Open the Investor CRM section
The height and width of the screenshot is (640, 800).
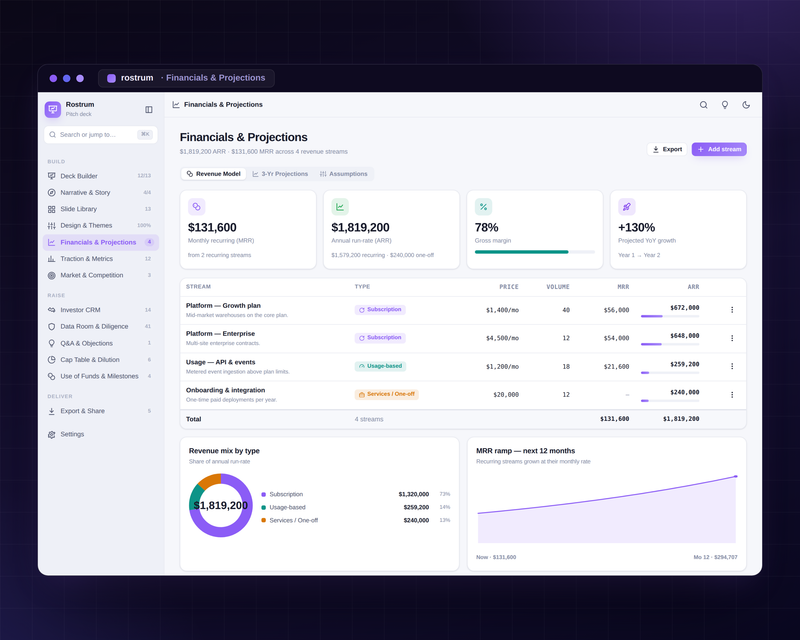click(101, 310)
